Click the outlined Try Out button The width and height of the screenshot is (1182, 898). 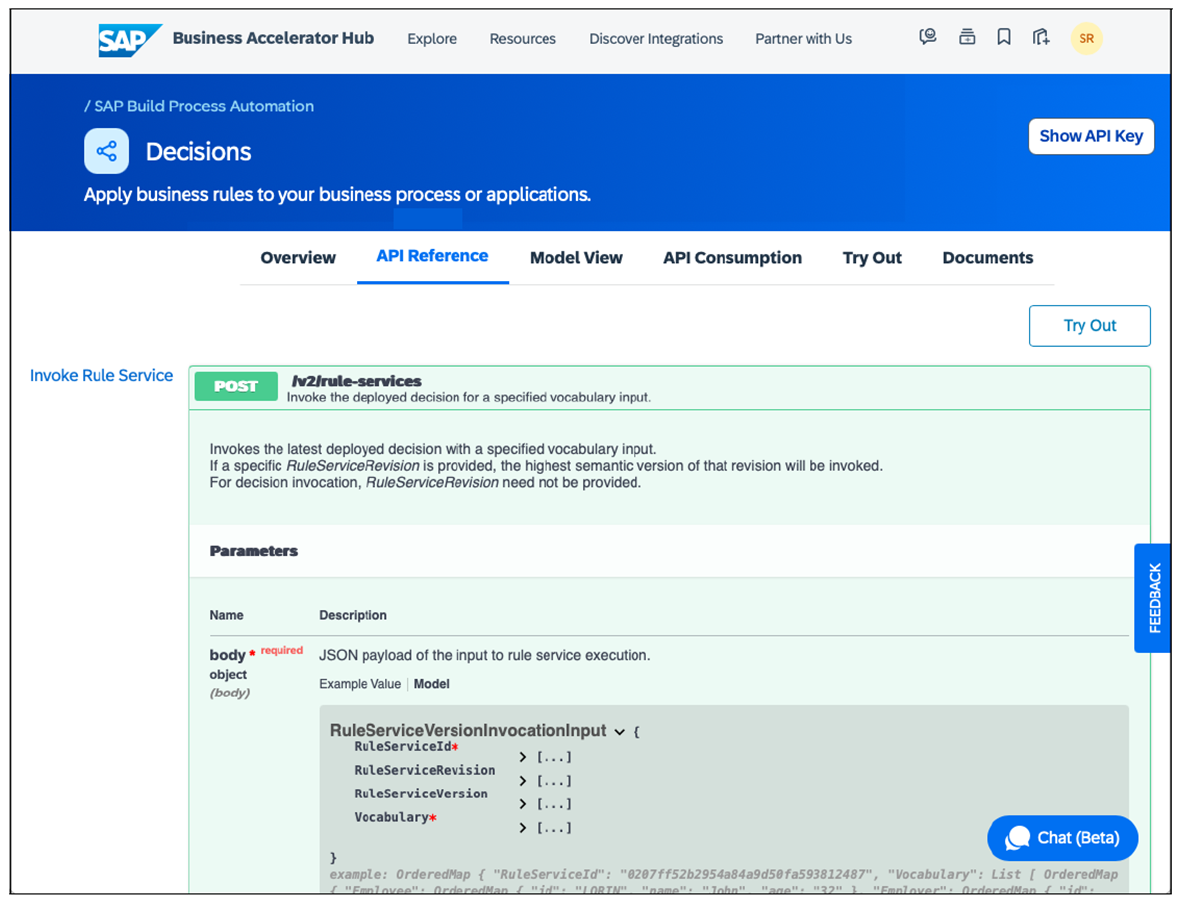tap(1089, 326)
